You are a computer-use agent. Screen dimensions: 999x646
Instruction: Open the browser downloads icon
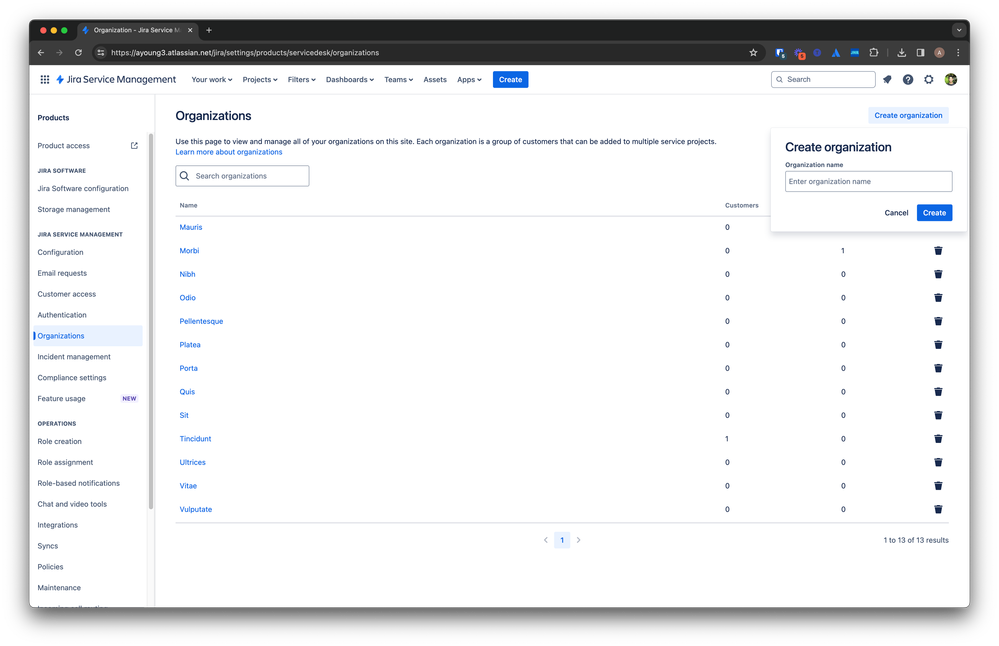point(902,52)
